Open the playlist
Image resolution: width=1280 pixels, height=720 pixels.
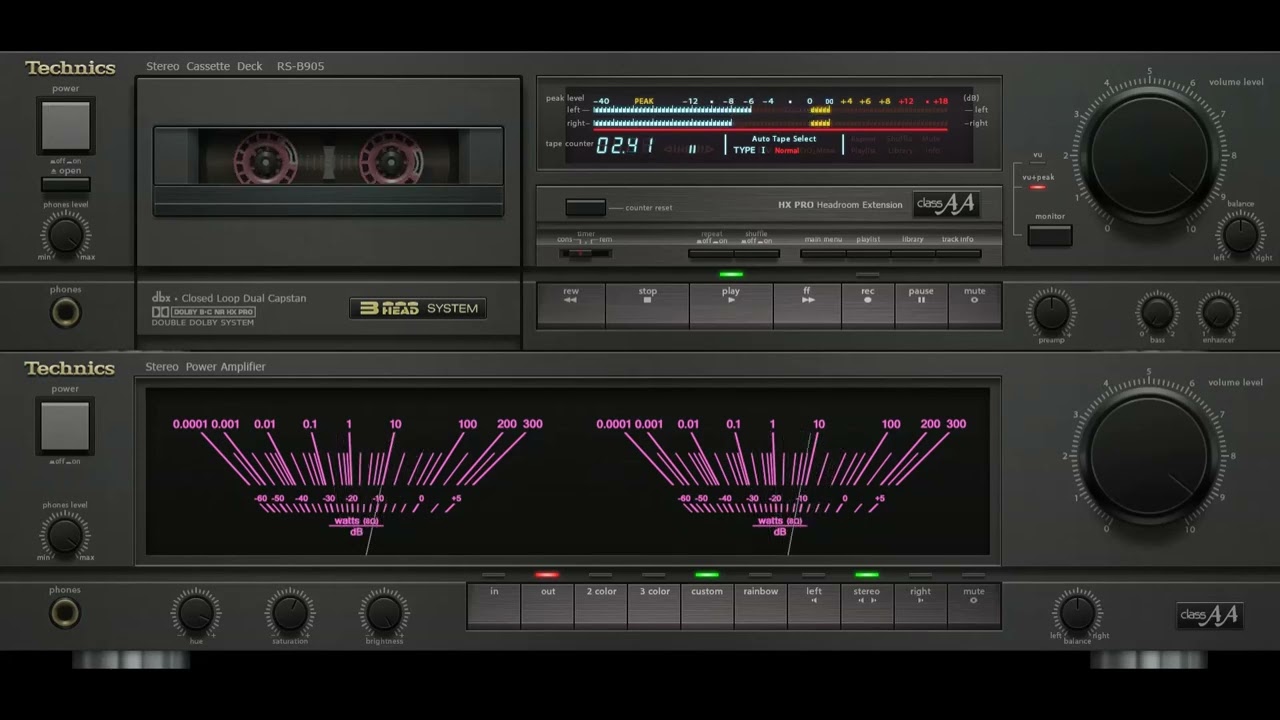868,254
